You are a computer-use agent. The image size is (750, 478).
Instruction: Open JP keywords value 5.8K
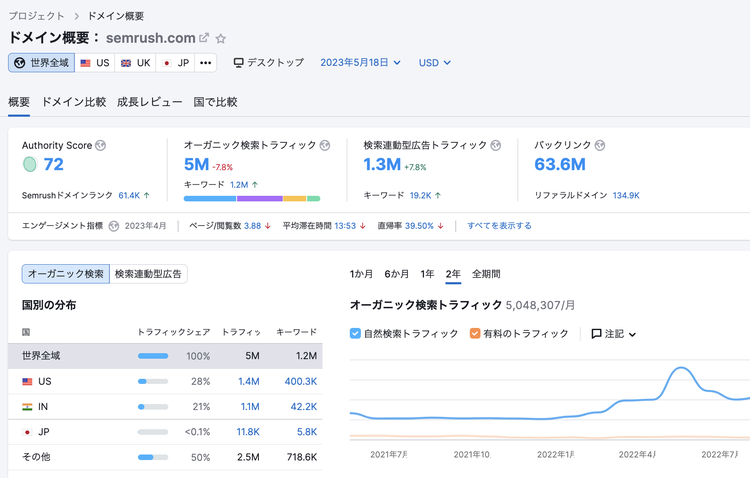307,432
